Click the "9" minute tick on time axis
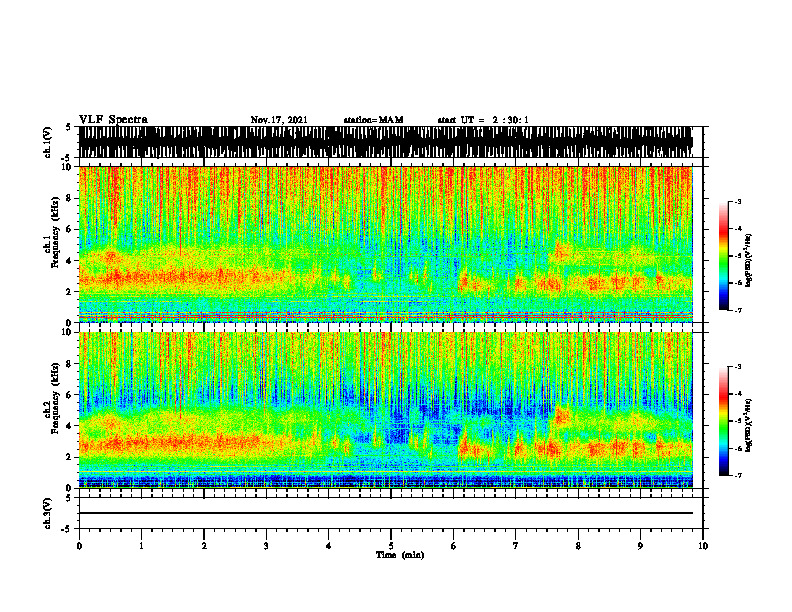Image resolution: width=792 pixels, height=612 pixels. pos(640,546)
